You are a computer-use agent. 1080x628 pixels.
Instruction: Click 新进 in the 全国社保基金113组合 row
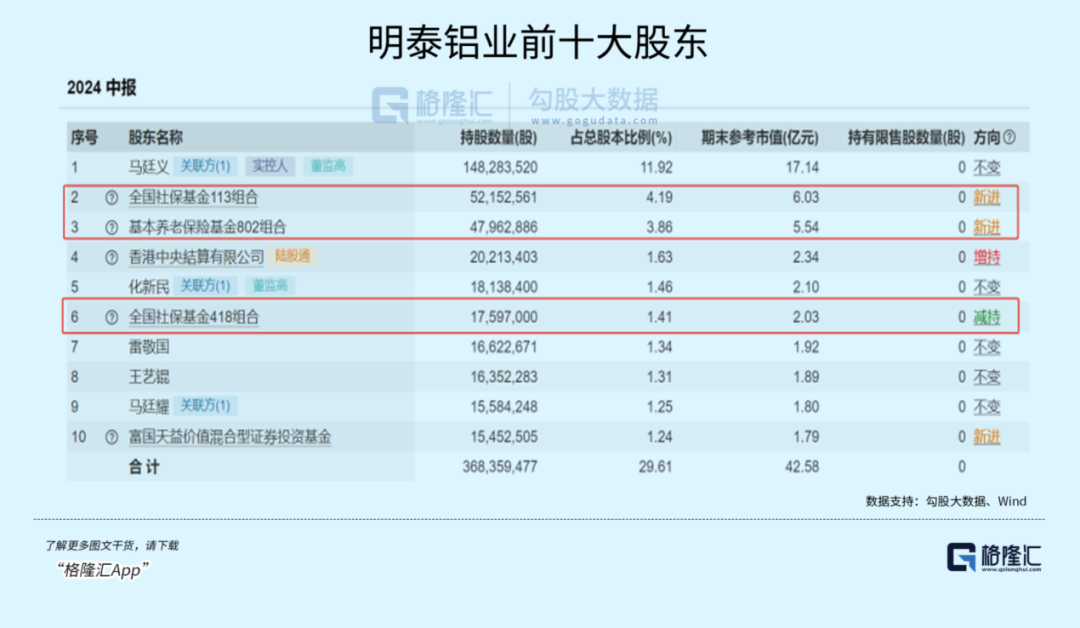point(986,198)
